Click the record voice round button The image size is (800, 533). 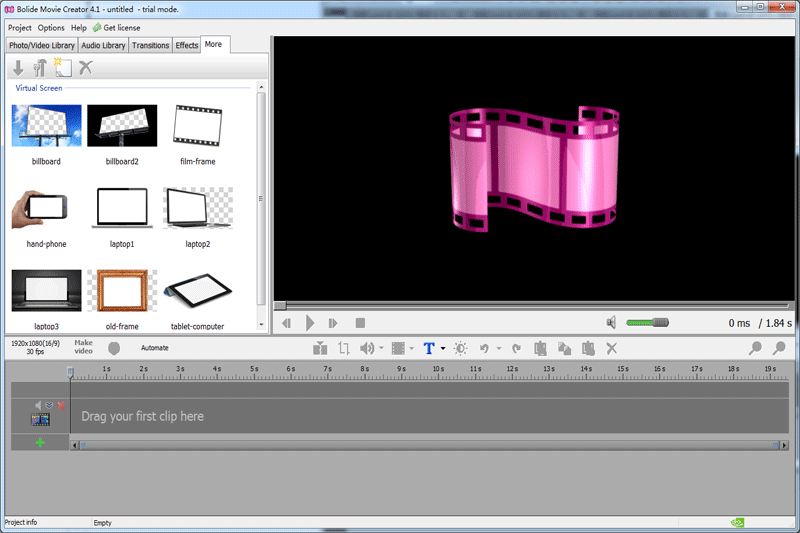click(x=114, y=348)
